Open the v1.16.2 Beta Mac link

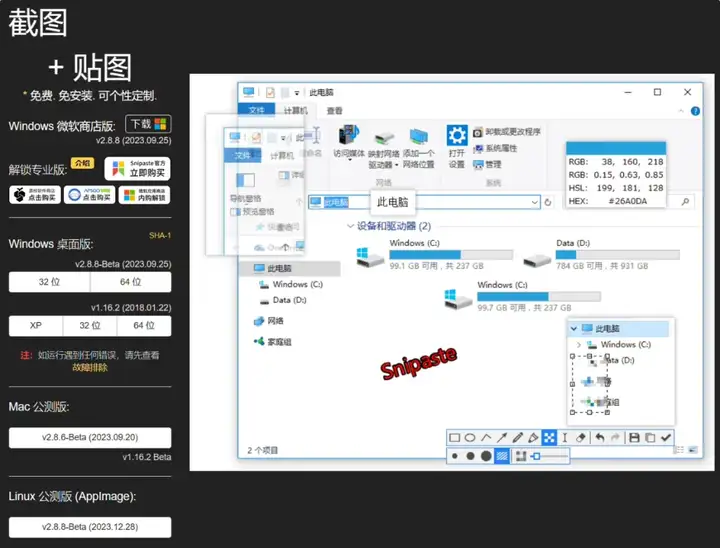[x=146, y=457]
